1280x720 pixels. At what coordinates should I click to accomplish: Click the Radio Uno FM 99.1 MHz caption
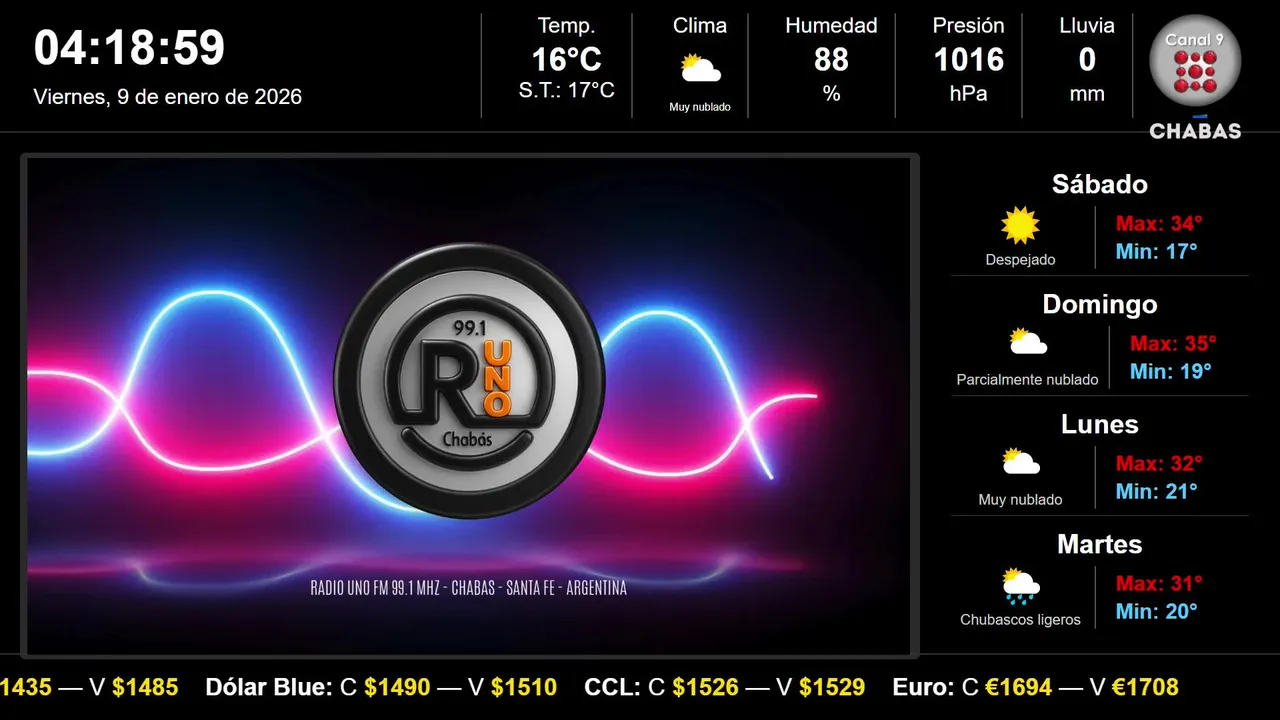(469, 588)
